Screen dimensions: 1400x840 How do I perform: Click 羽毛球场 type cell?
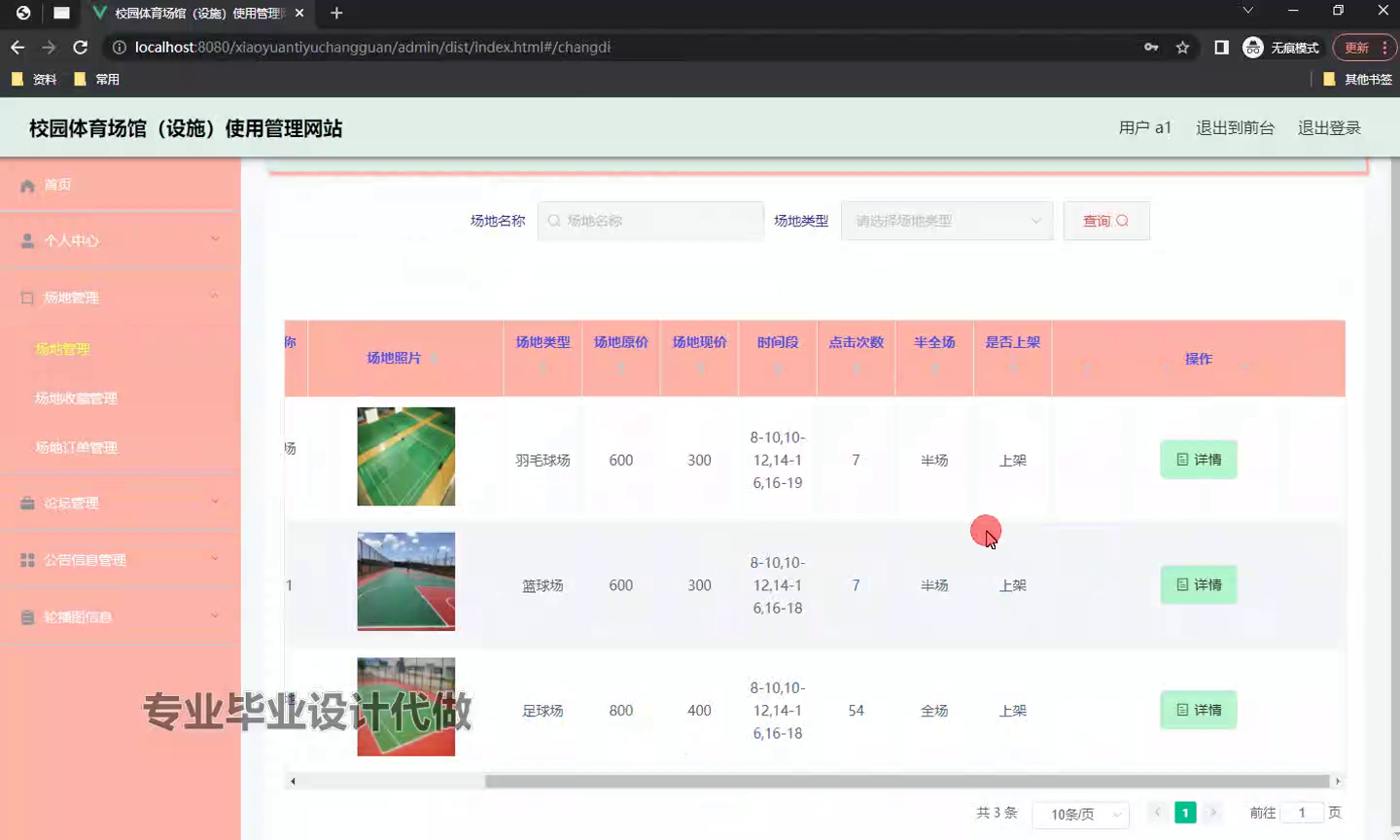click(542, 460)
